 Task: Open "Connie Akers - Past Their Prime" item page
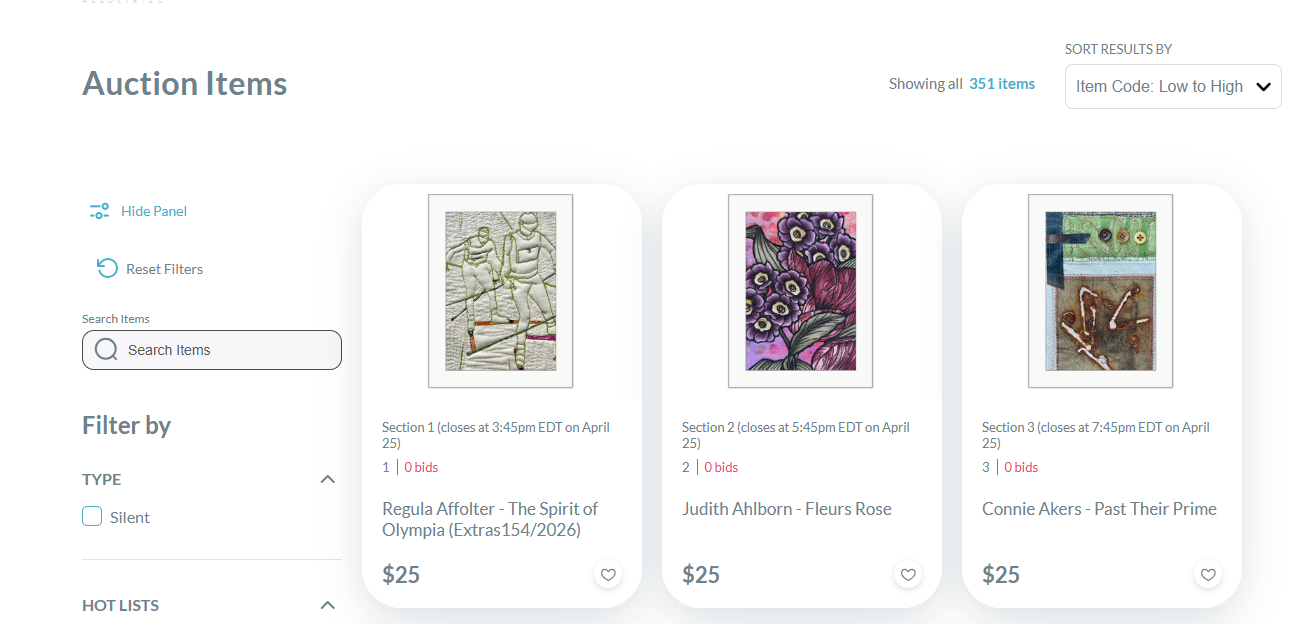1099,508
